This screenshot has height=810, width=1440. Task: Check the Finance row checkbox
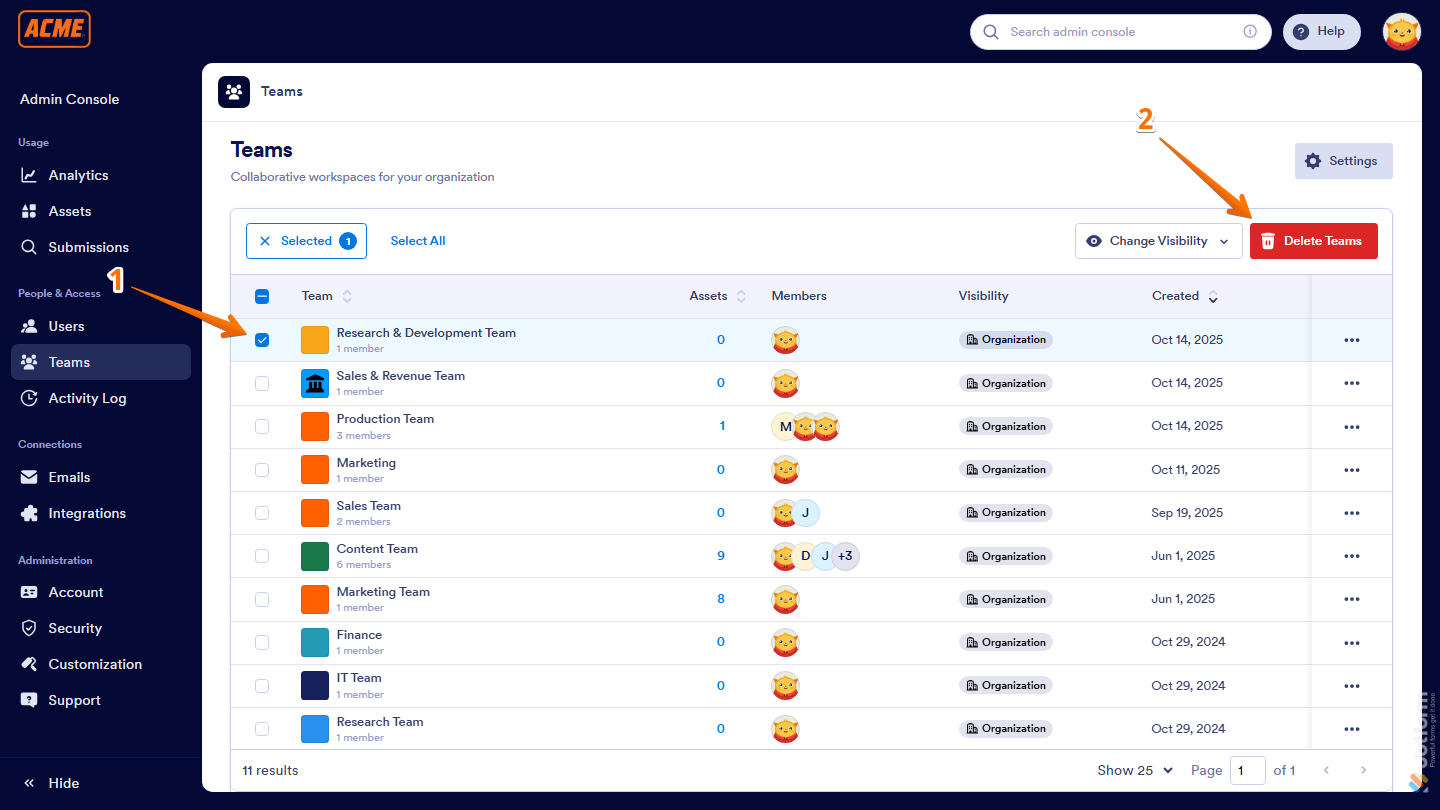pyautogui.click(x=262, y=642)
